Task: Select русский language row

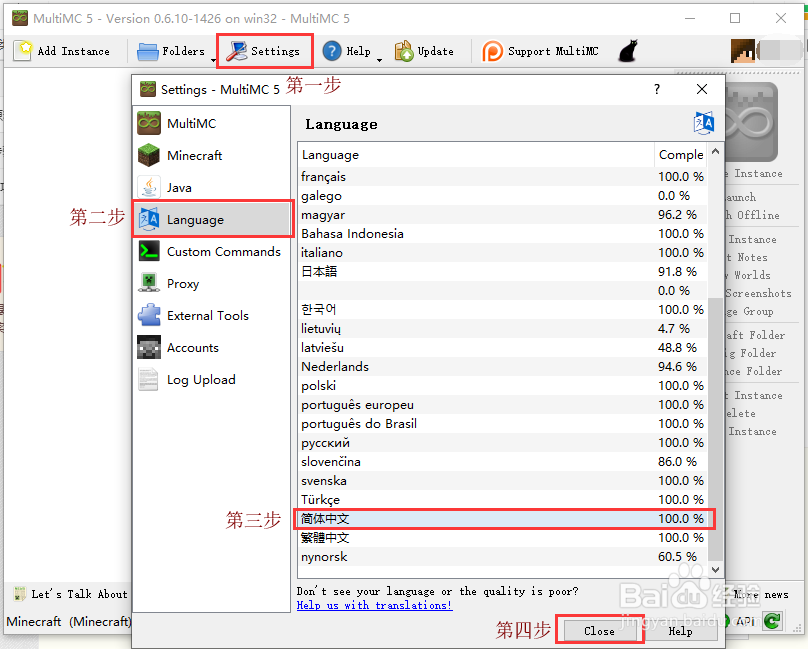Action: [x=502, y=443]
